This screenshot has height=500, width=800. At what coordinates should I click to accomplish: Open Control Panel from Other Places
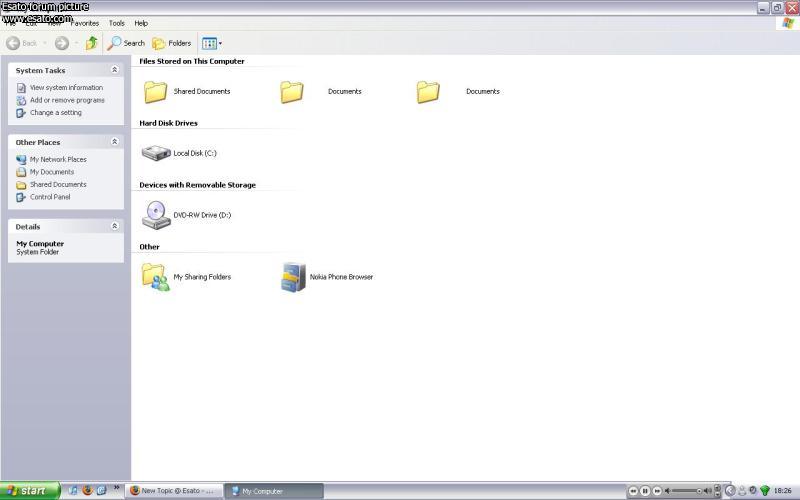(x=50, y=197)
